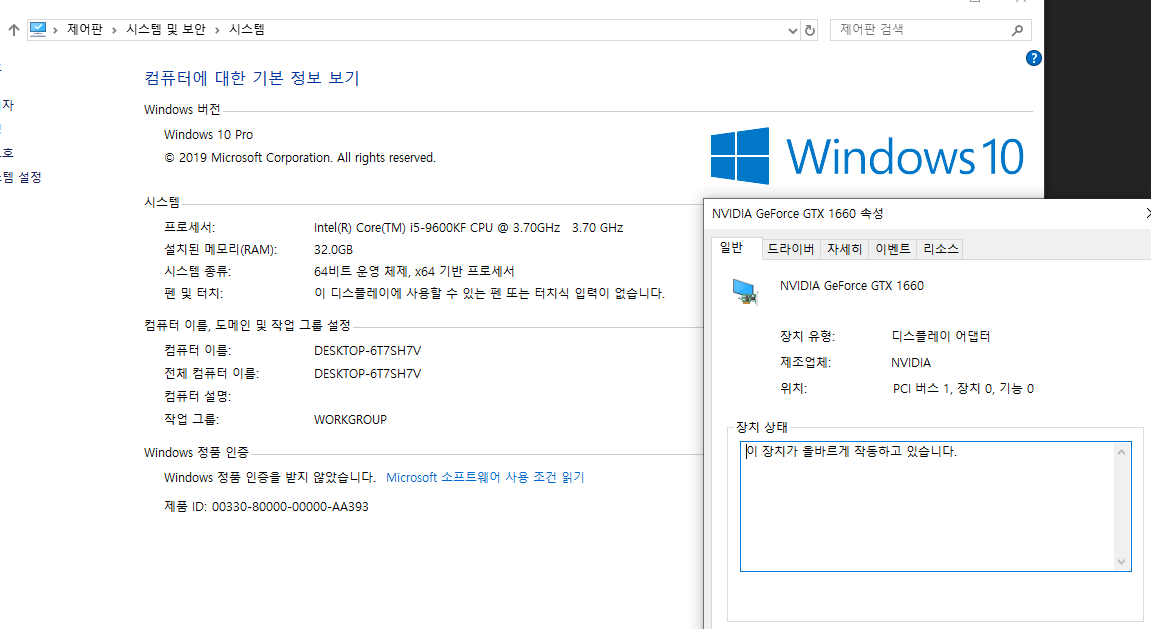Click the device name beside the adapter icon

pos(852,286)
